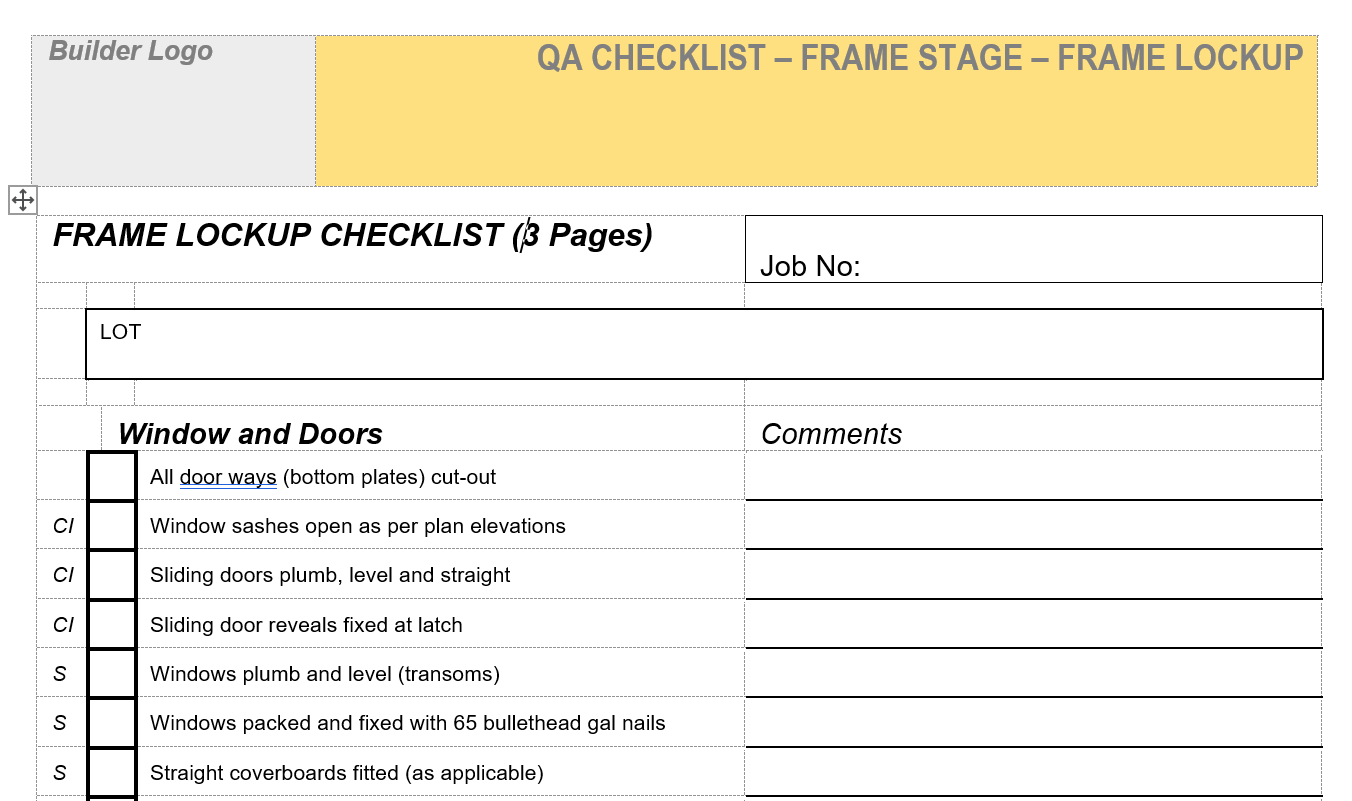Viewport: 1352px width, 801px height.
Task: Click the table move handle icon
Action: pyautogui.click(x=23, y=200)
